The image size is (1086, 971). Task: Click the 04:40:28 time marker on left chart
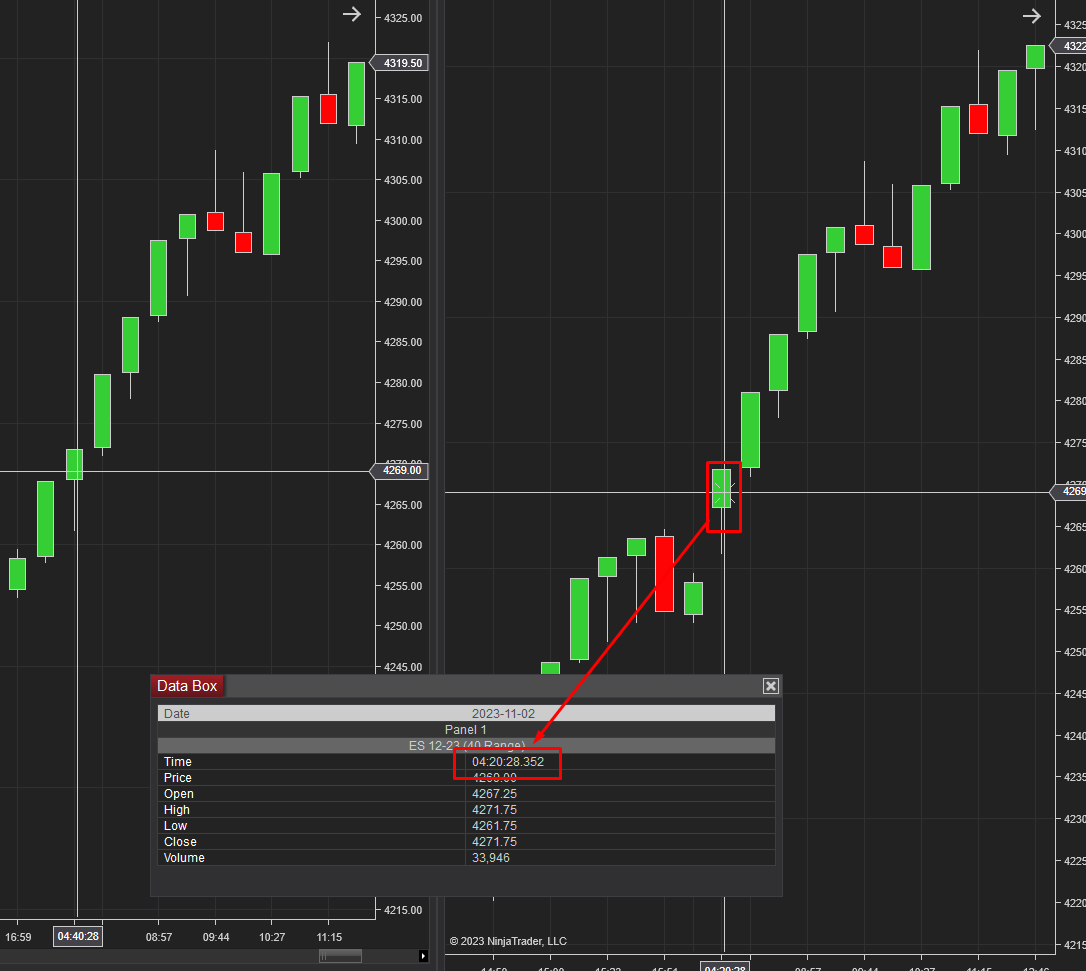[x=78, y=936]
